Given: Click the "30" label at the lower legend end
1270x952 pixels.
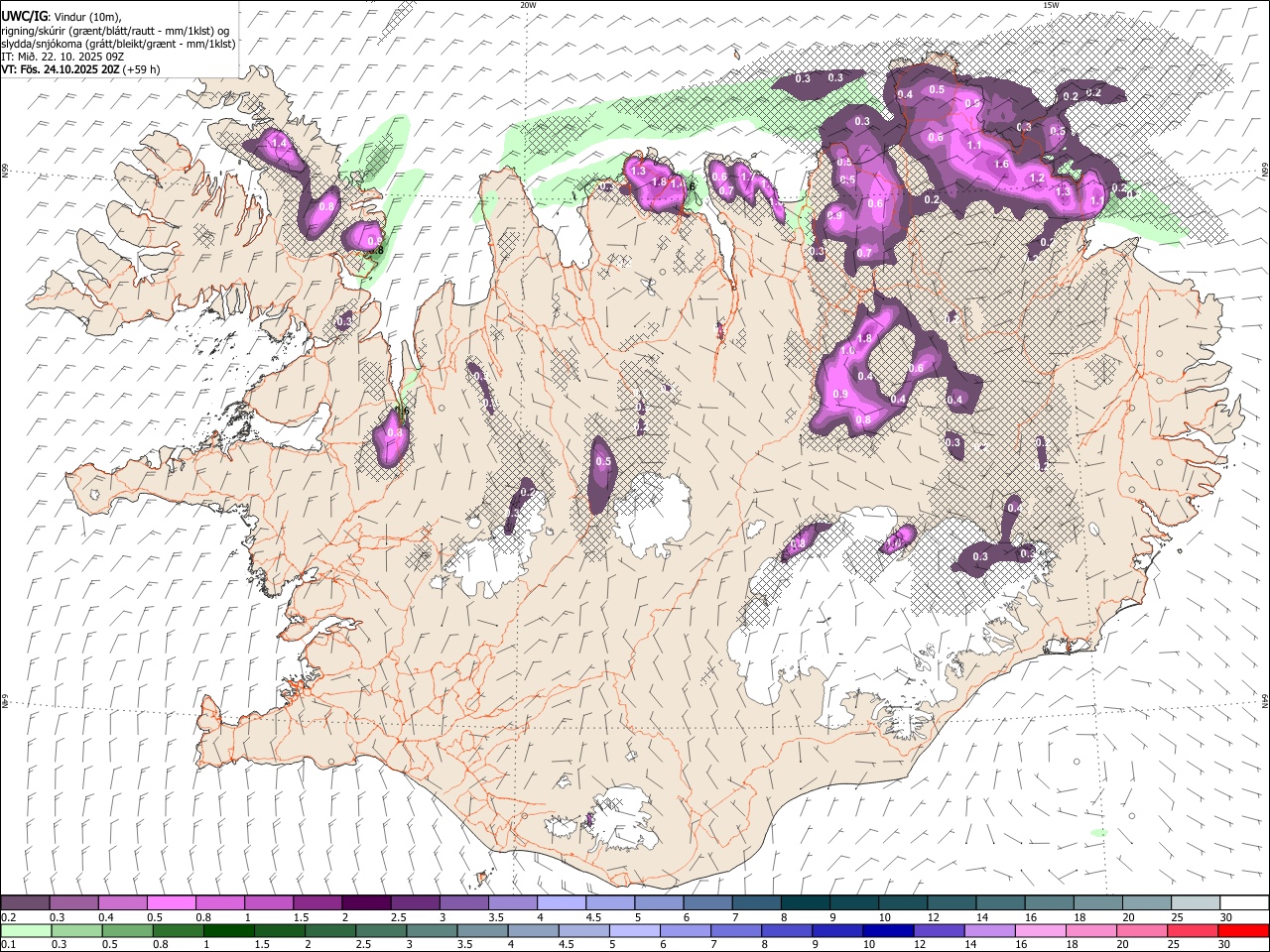Looking at the screenshot, I should 1226,944.
